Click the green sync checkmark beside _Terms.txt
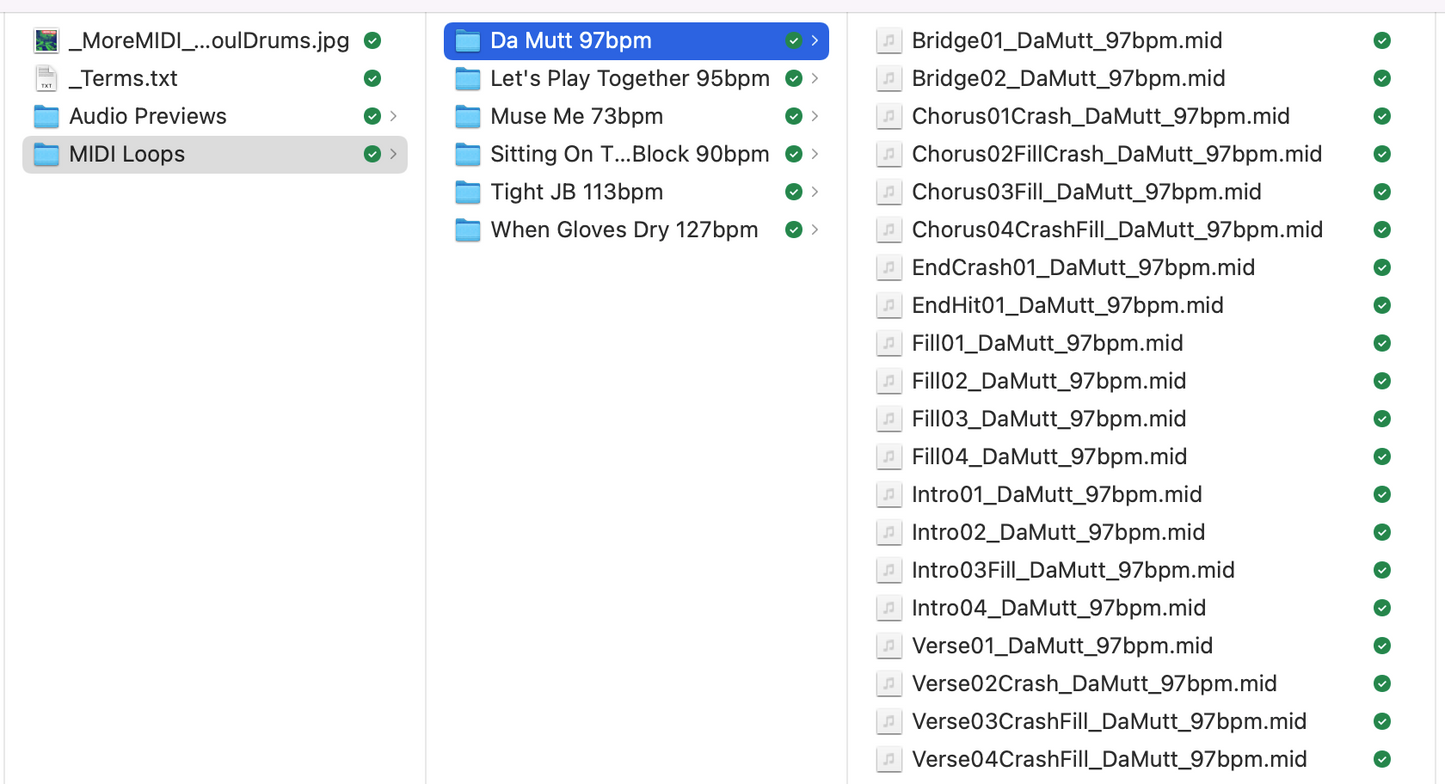 (372, 79)
